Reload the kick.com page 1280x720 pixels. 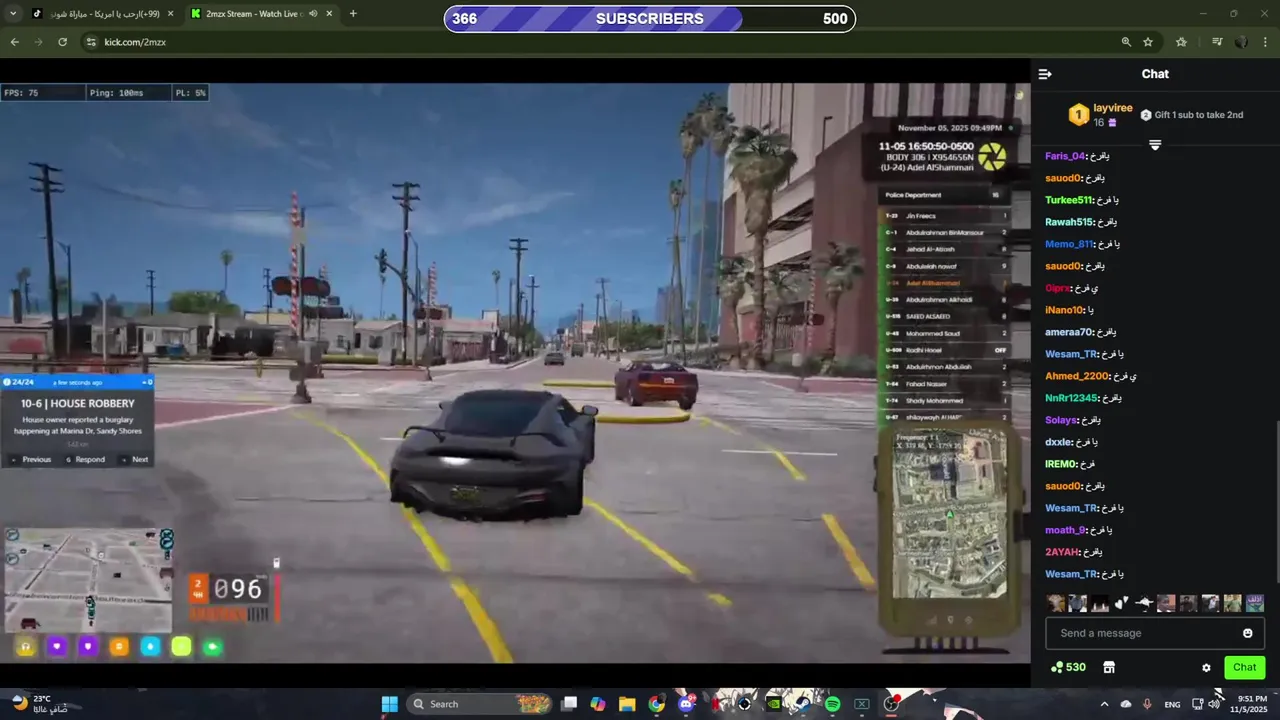click(62, 42)
